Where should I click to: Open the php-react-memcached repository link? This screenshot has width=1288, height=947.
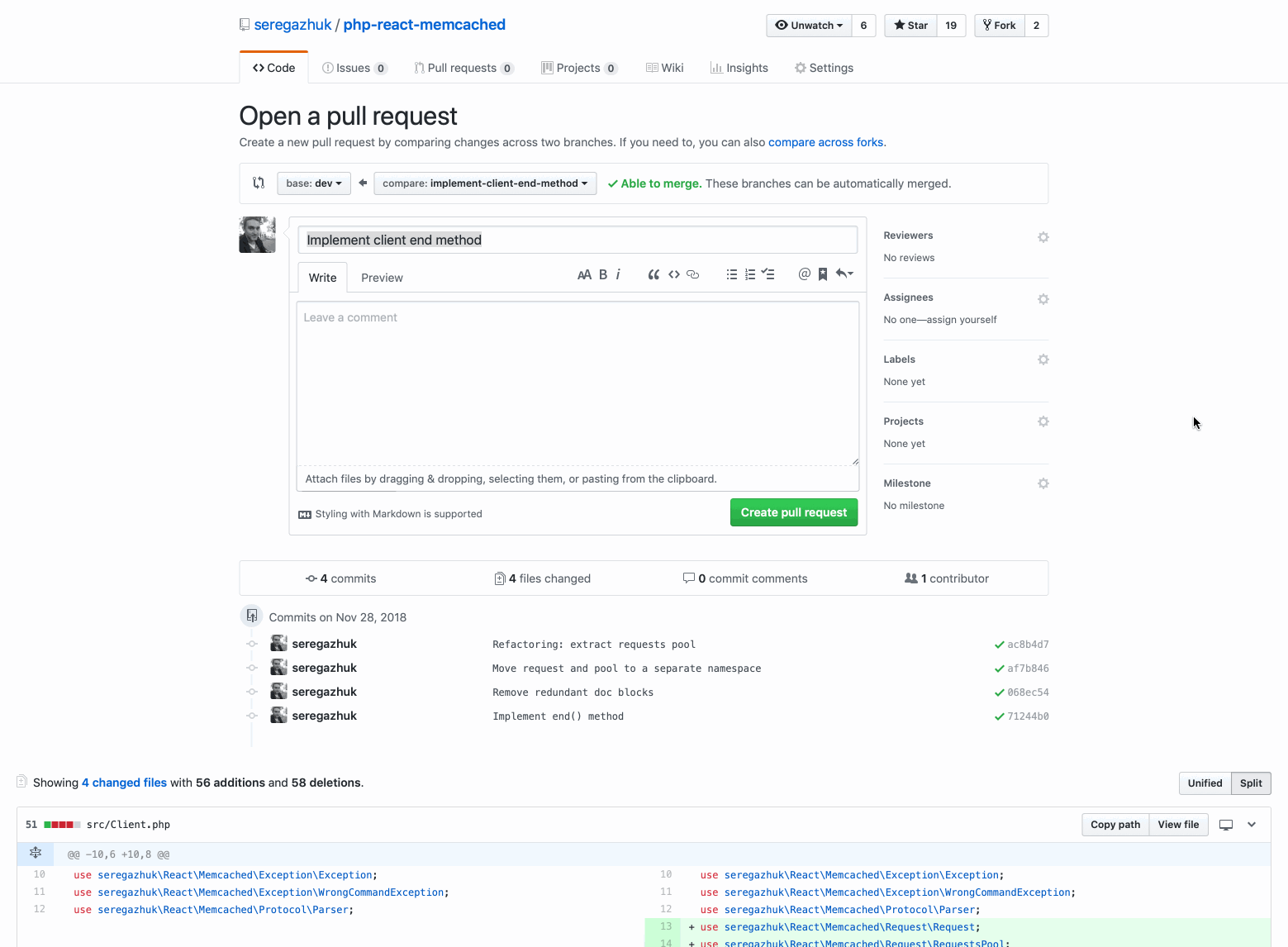click(425, 25)
